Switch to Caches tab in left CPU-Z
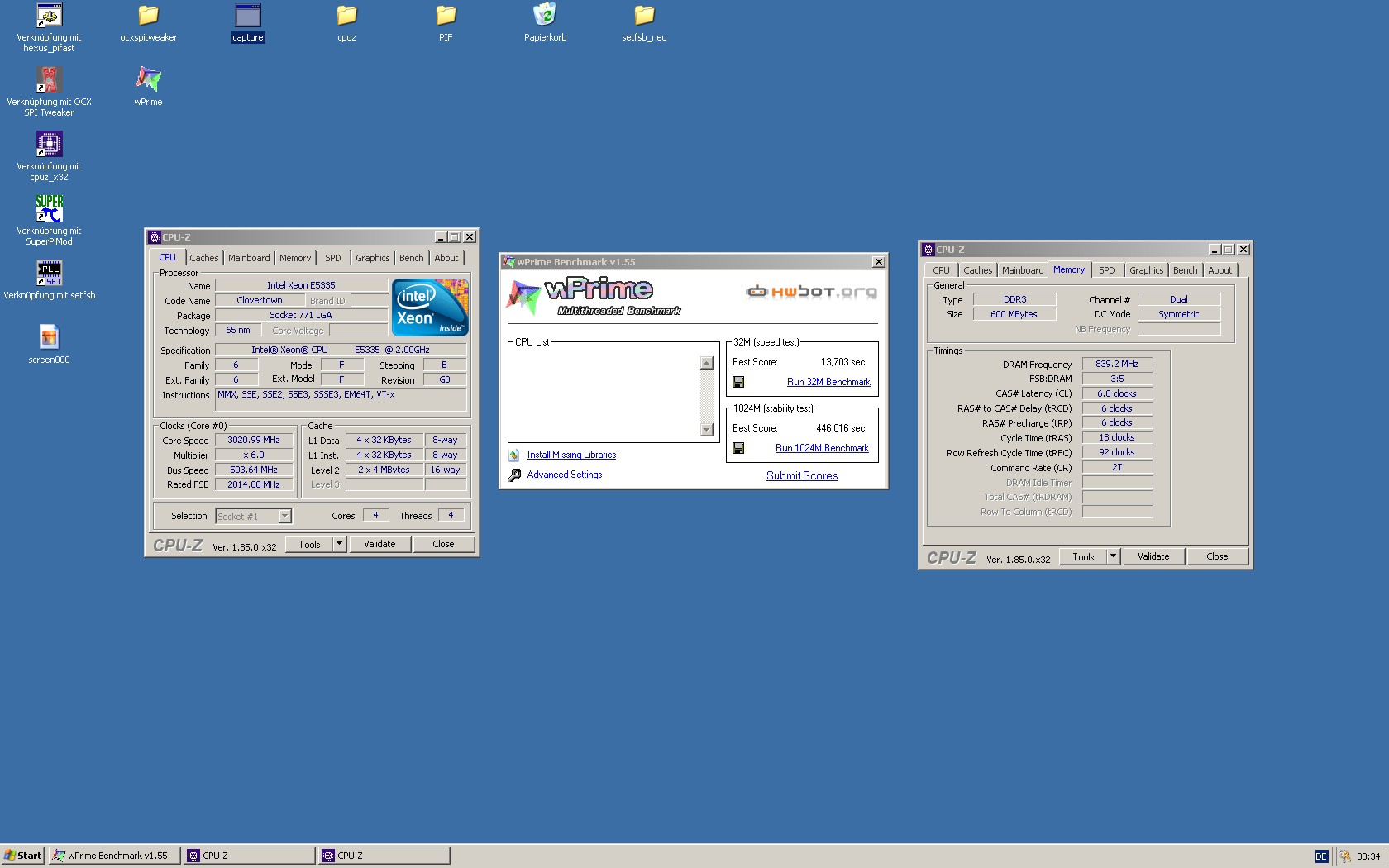 click(x=204, y=258)
